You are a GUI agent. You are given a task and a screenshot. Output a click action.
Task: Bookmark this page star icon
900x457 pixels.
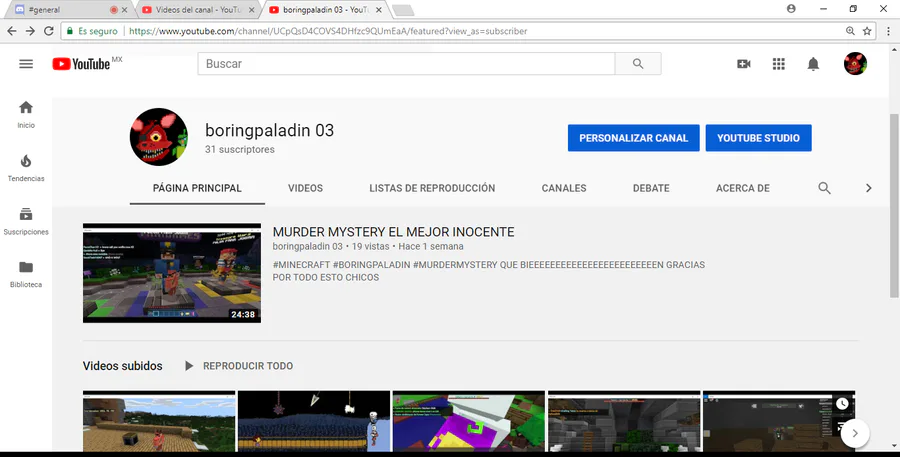pyautogui.click(x=867, y=31)
